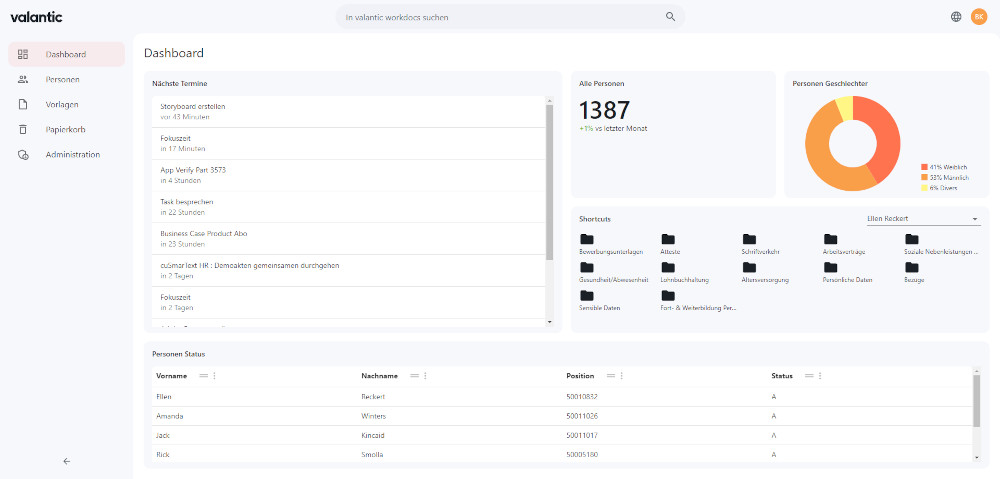Go to Personen in the sidebar

click(x=62, y=79)
